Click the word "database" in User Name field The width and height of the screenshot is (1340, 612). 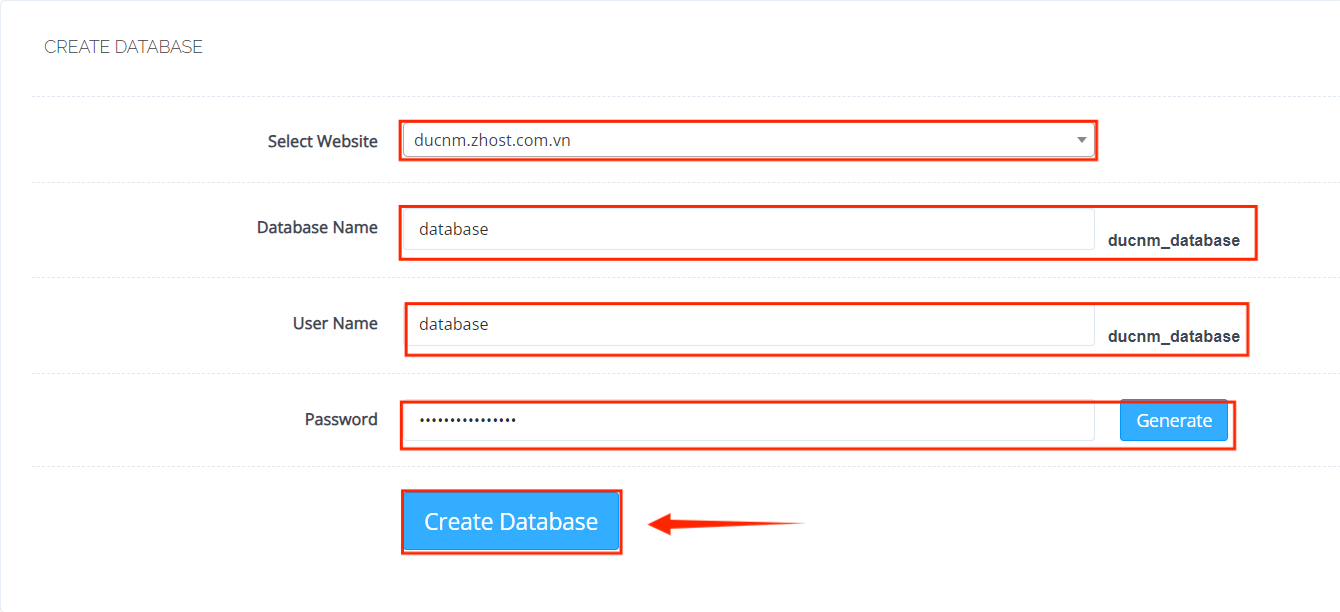click(x=453, y=324)
